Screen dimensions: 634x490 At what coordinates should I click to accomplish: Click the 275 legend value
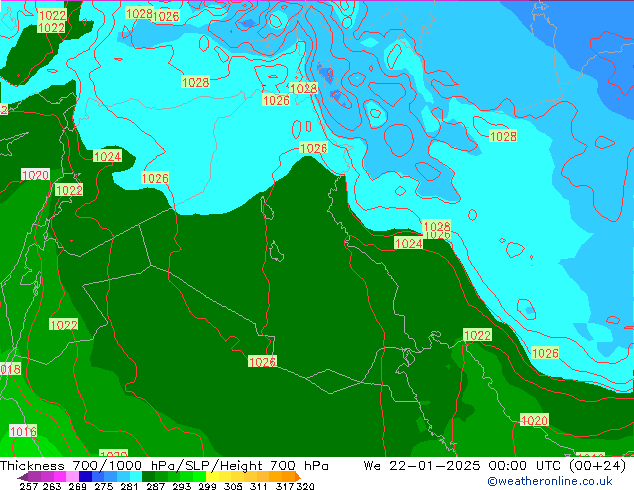(104, 486)
